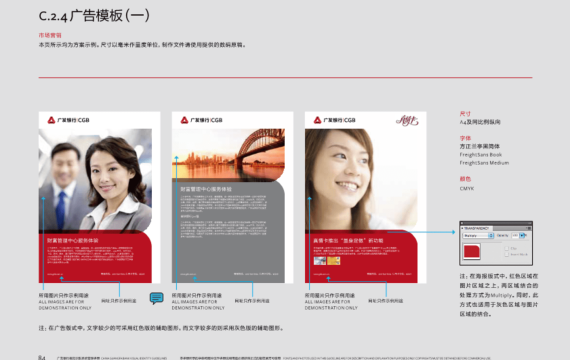This screenshot has height=360, width=570.
Task: Select the smiling woman portrait photo
Action: (x=361, y=180)
